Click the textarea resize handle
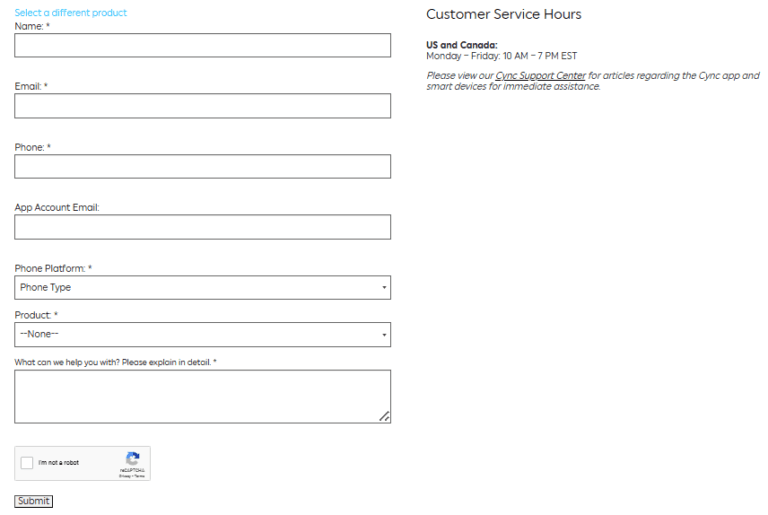Screen dimensions: 768x515 [x=384, y=417]
